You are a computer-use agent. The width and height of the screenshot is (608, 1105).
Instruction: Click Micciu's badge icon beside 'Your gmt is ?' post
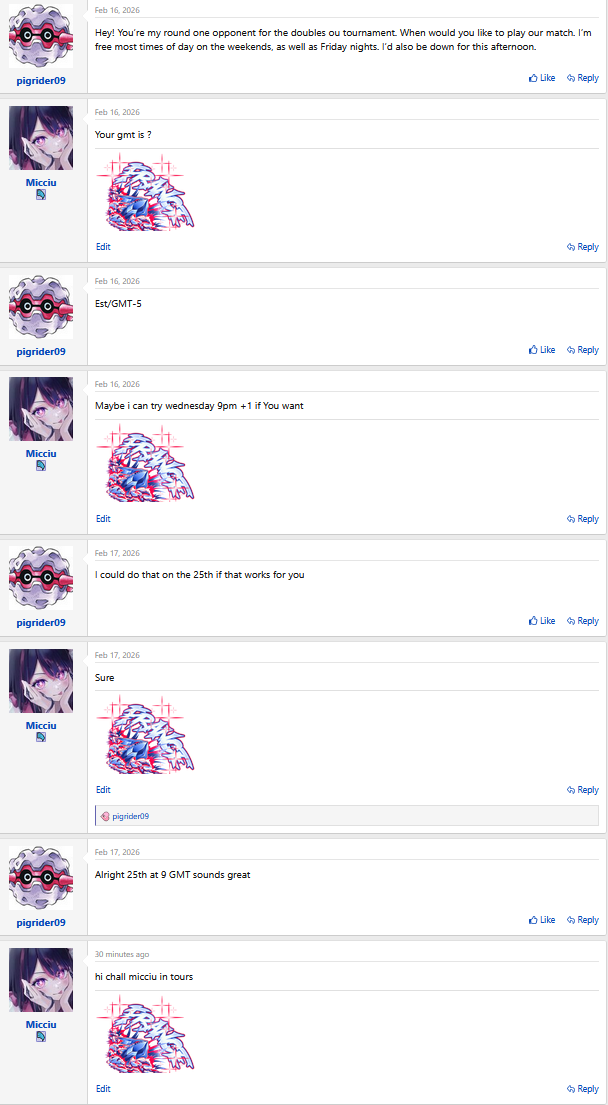[41, 195]
